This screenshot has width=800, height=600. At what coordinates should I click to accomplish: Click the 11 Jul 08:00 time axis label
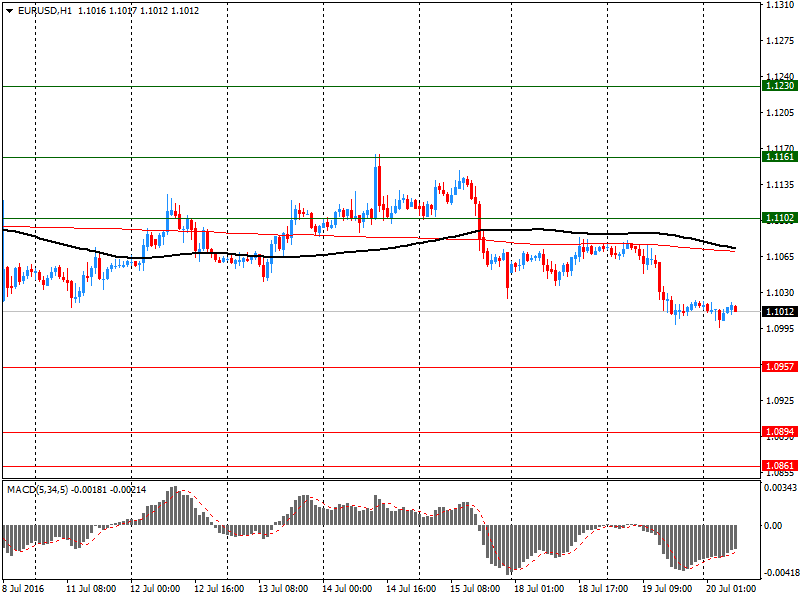(x=91, y=589)
